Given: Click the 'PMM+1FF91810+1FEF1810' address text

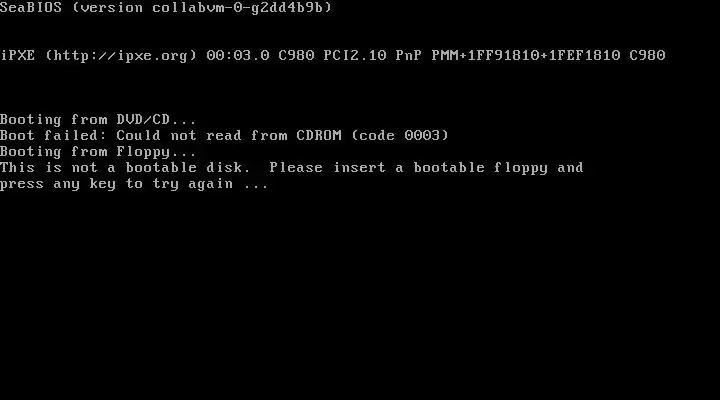Looking at the screenshot, I should tap(526, 56).
